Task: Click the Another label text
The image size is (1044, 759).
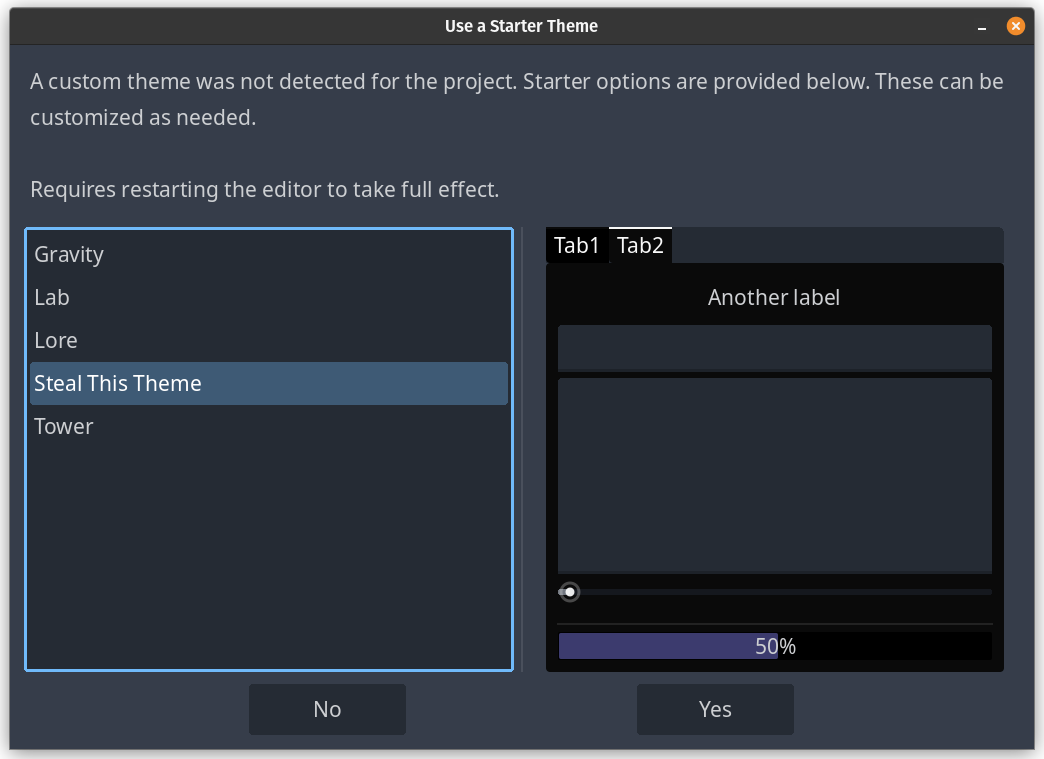Action: (x=774, y=298)
